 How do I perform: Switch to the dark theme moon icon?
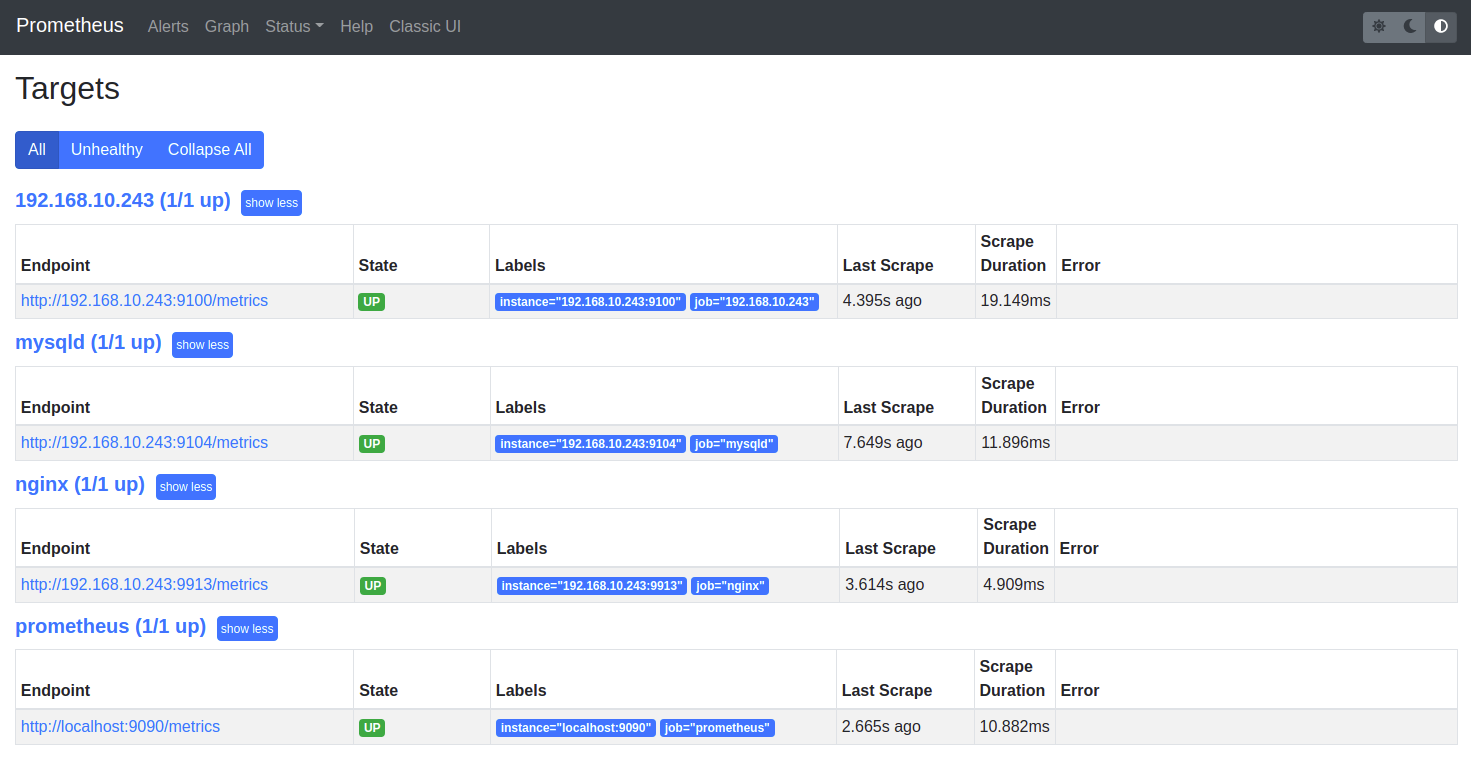pyautogui.click(x=1410, y=27)
